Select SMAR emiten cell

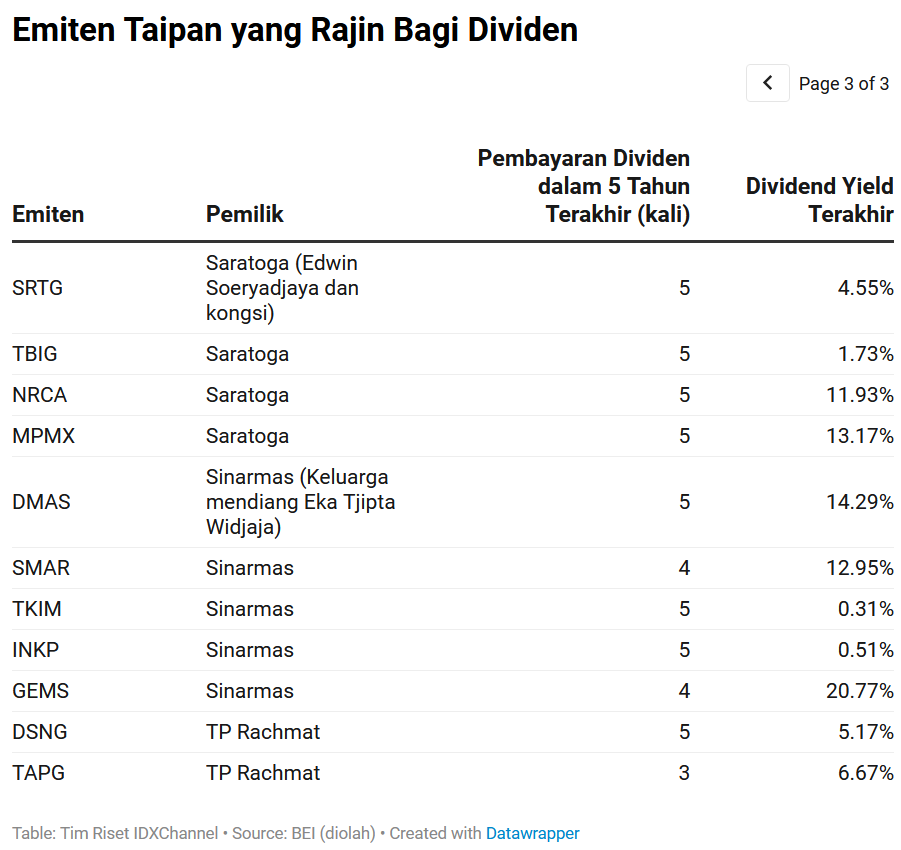tap(41, 568)
